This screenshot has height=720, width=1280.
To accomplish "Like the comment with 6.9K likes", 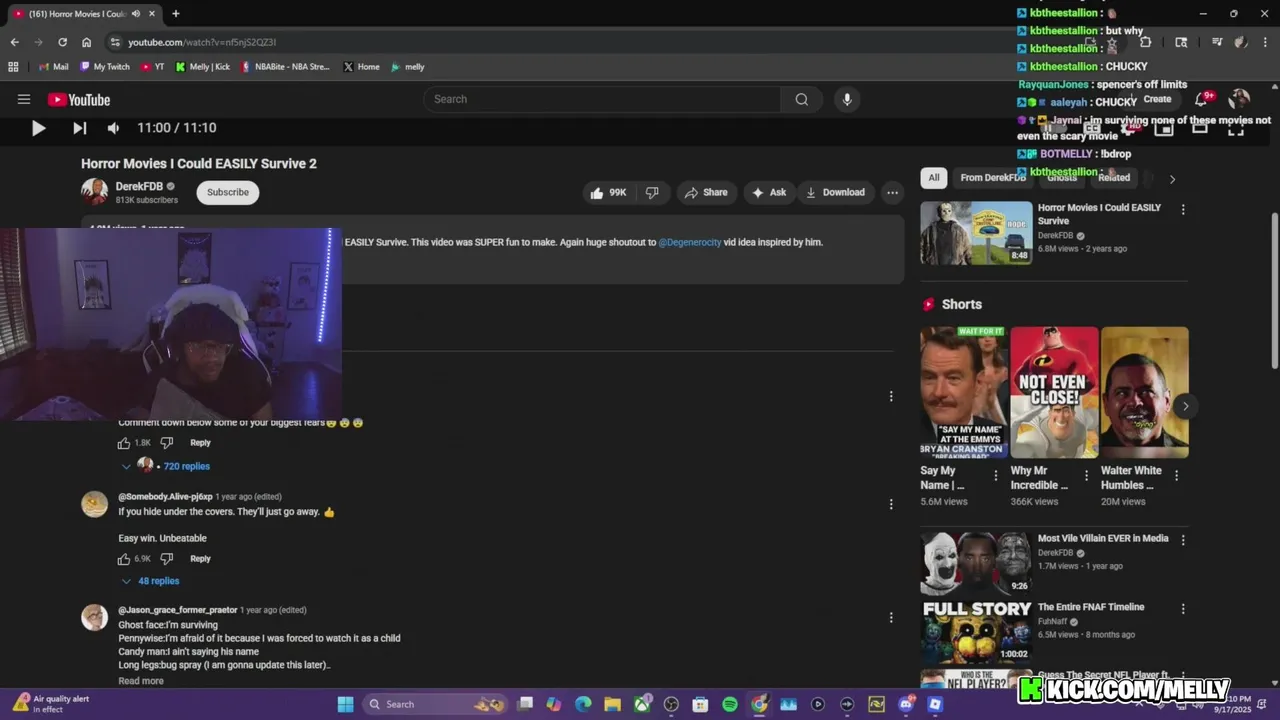I will pyautogui.click(x=124, y=559).
